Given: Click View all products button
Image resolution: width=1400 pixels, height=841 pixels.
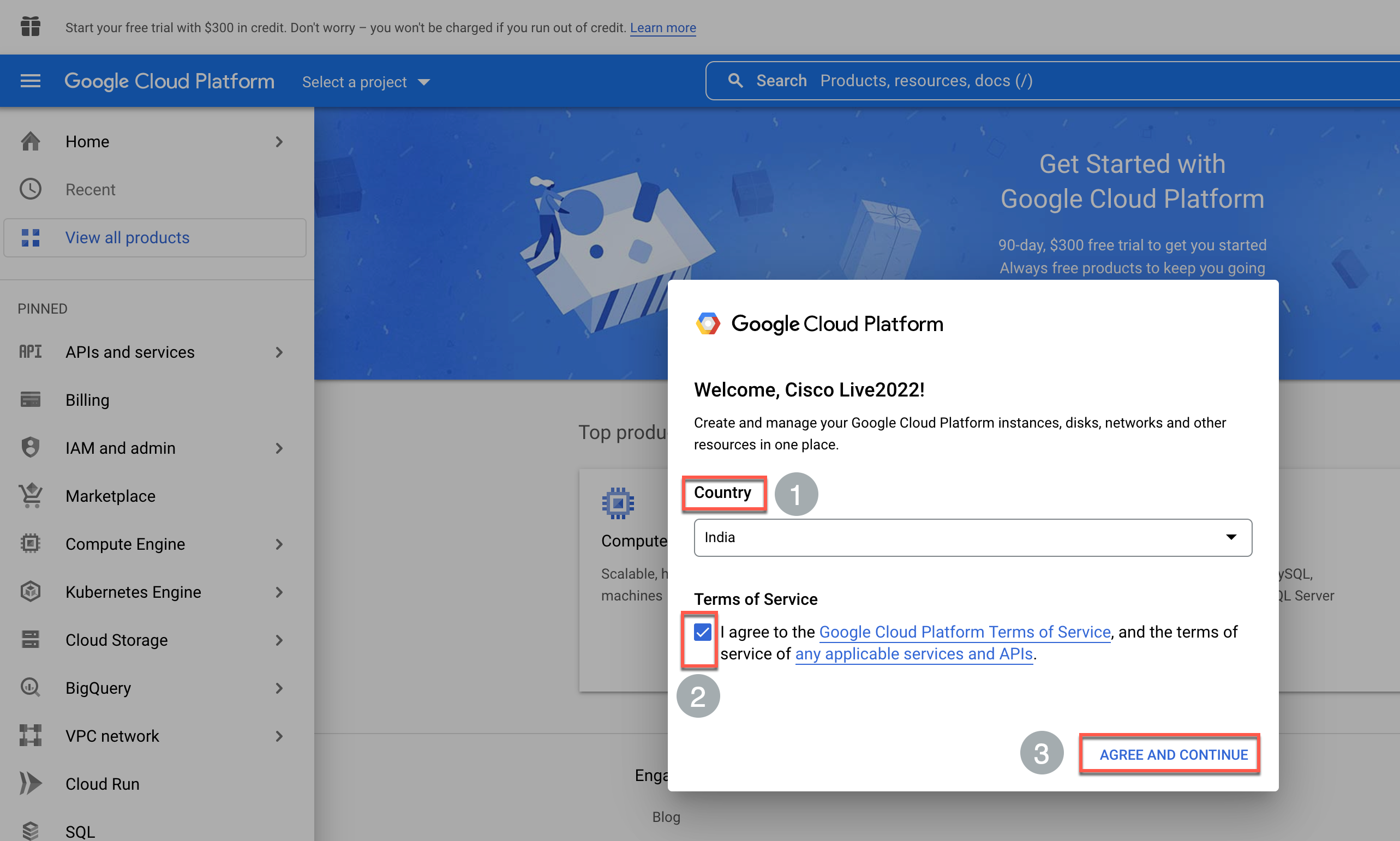Looking at the screenshot, I should tap(155, 237).
